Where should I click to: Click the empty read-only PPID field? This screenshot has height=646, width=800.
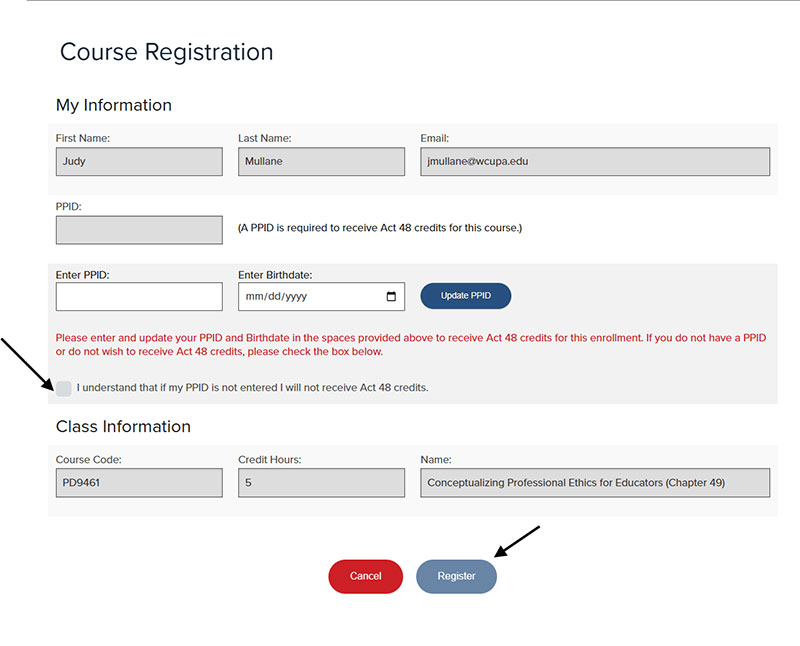(x=139, y=230)
